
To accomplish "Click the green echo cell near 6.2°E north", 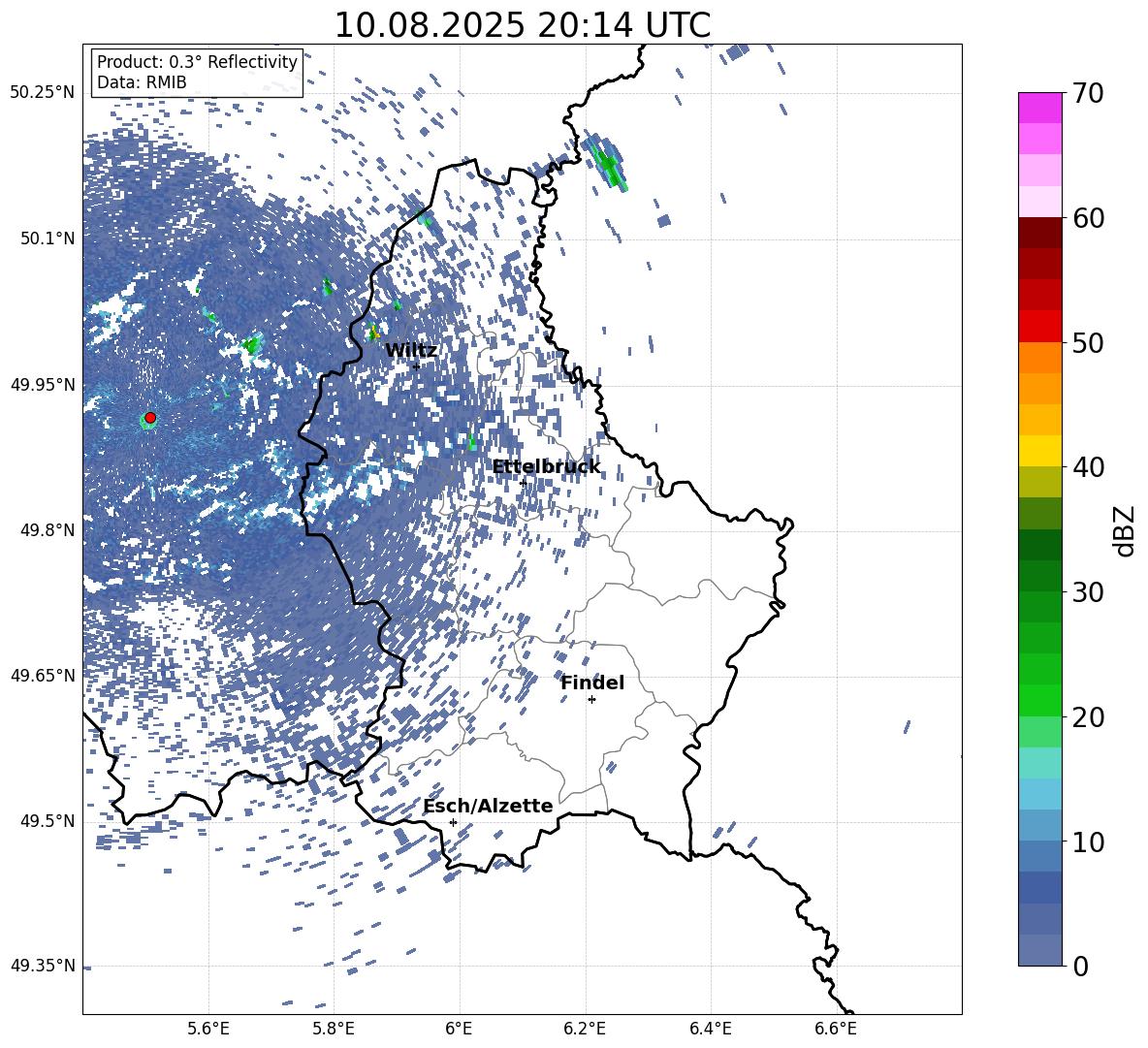I will (606, 162).
